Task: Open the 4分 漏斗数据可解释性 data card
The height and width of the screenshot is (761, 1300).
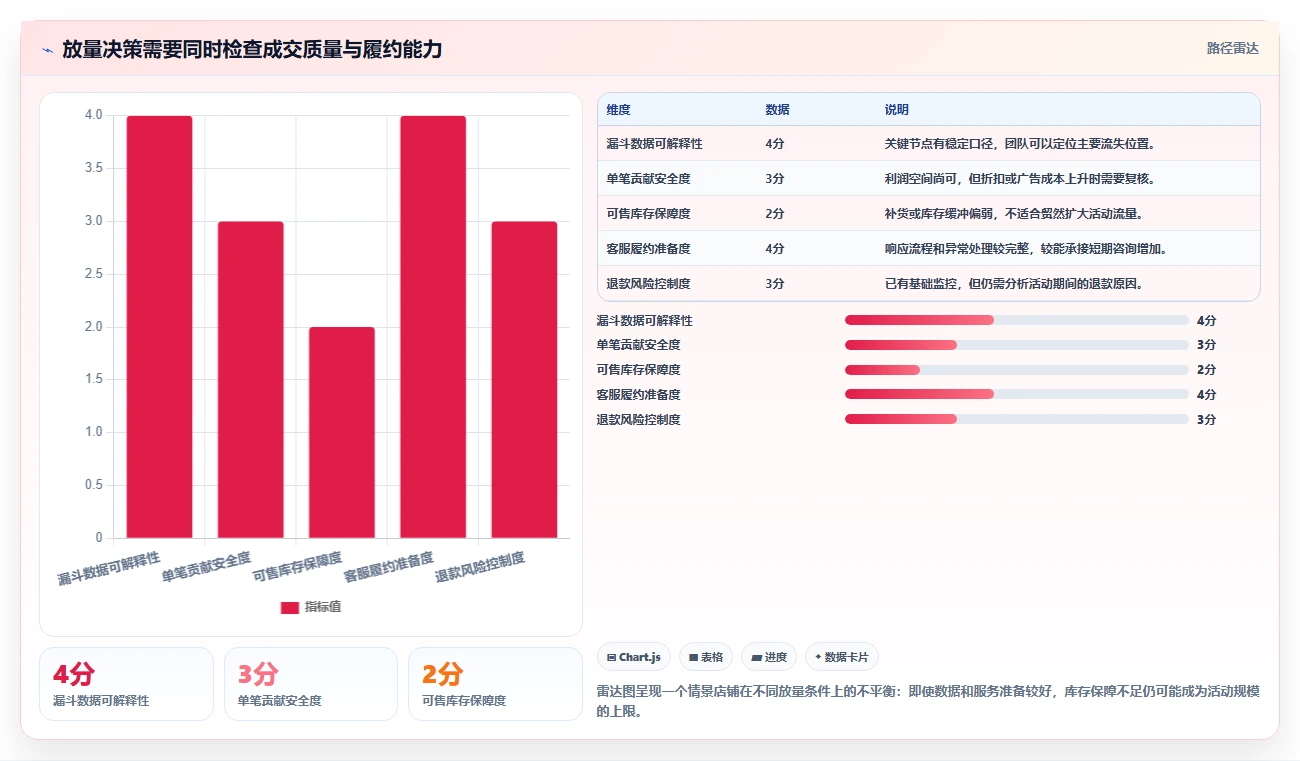Action: tap(126, 684)
